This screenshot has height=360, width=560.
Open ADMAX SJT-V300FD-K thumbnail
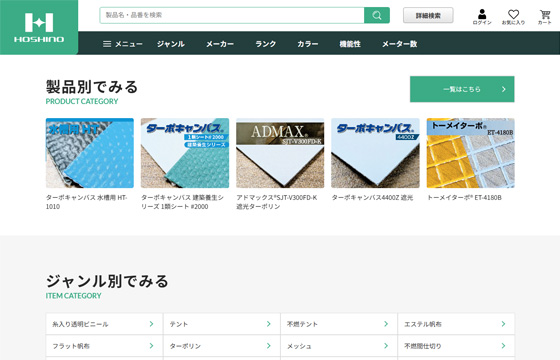(x=280, y=153)
